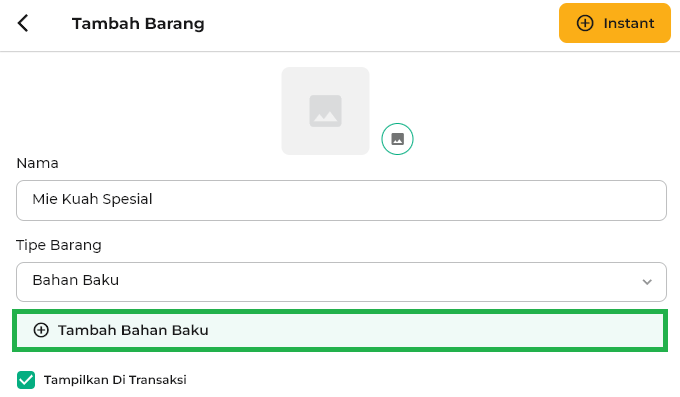
Task: Click the Tipe Barang field label
Action: click(59, 245)
